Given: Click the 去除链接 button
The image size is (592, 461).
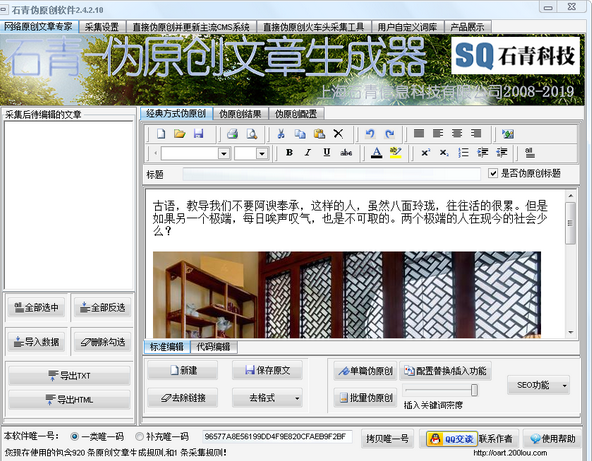Looking at the screenshot, I should tap(183, 398).
